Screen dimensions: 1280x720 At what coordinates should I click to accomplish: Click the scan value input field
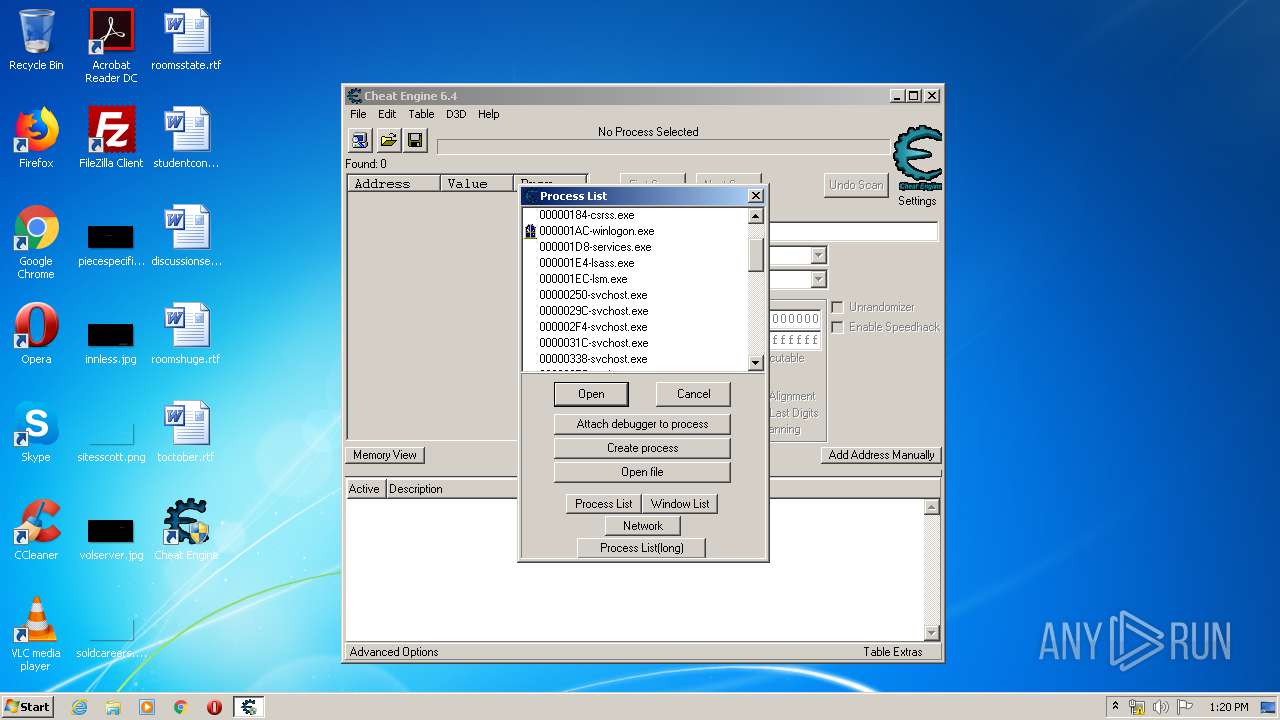pyautogui.click(x=853, y=232)
